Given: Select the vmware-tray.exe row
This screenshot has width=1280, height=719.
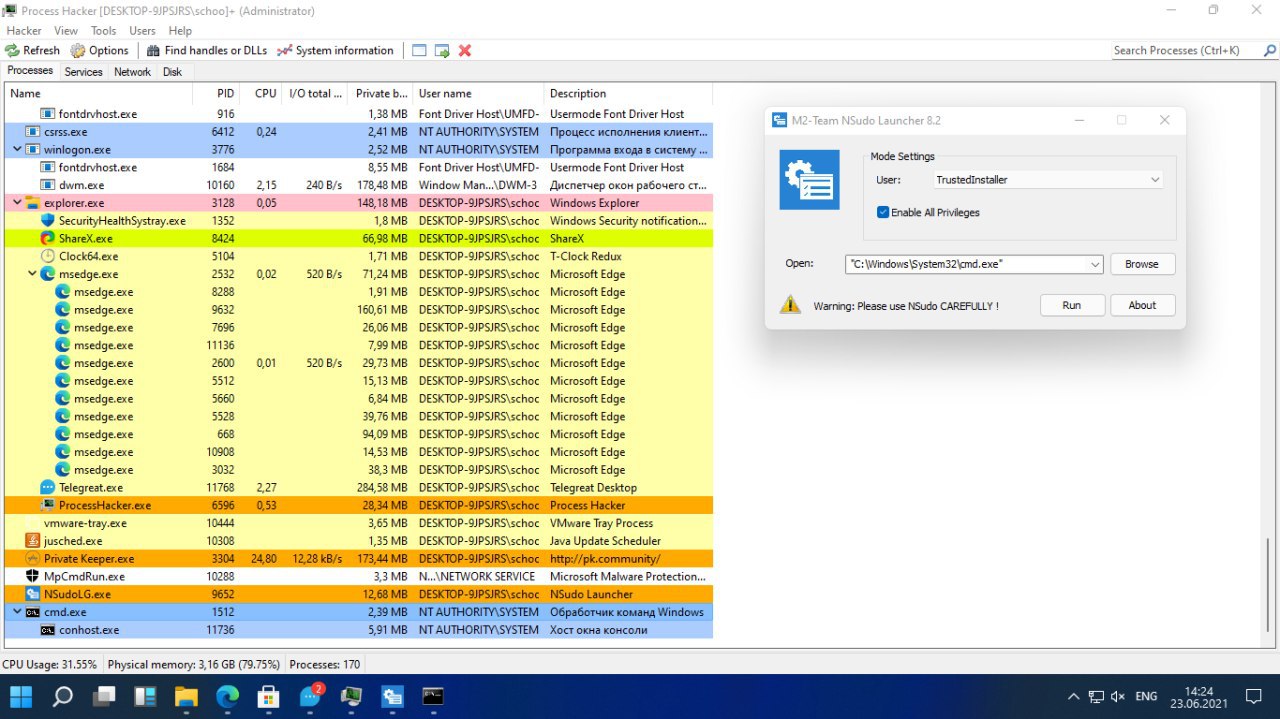Looking at the screenshot, I should coord(359,523).
